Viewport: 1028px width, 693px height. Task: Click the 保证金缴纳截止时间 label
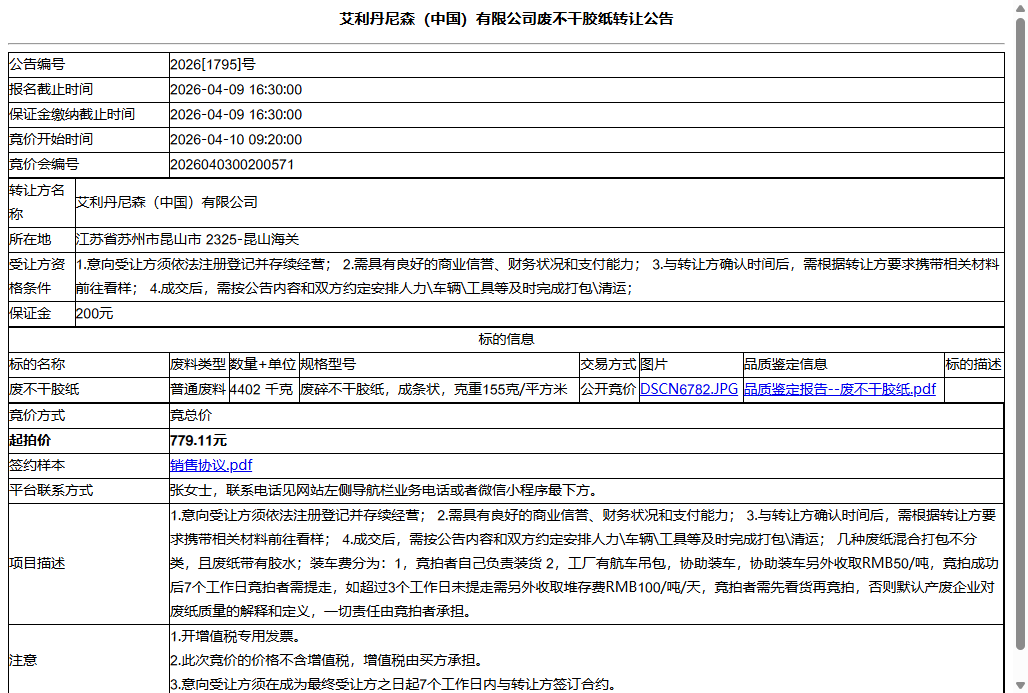click(71, 114)
